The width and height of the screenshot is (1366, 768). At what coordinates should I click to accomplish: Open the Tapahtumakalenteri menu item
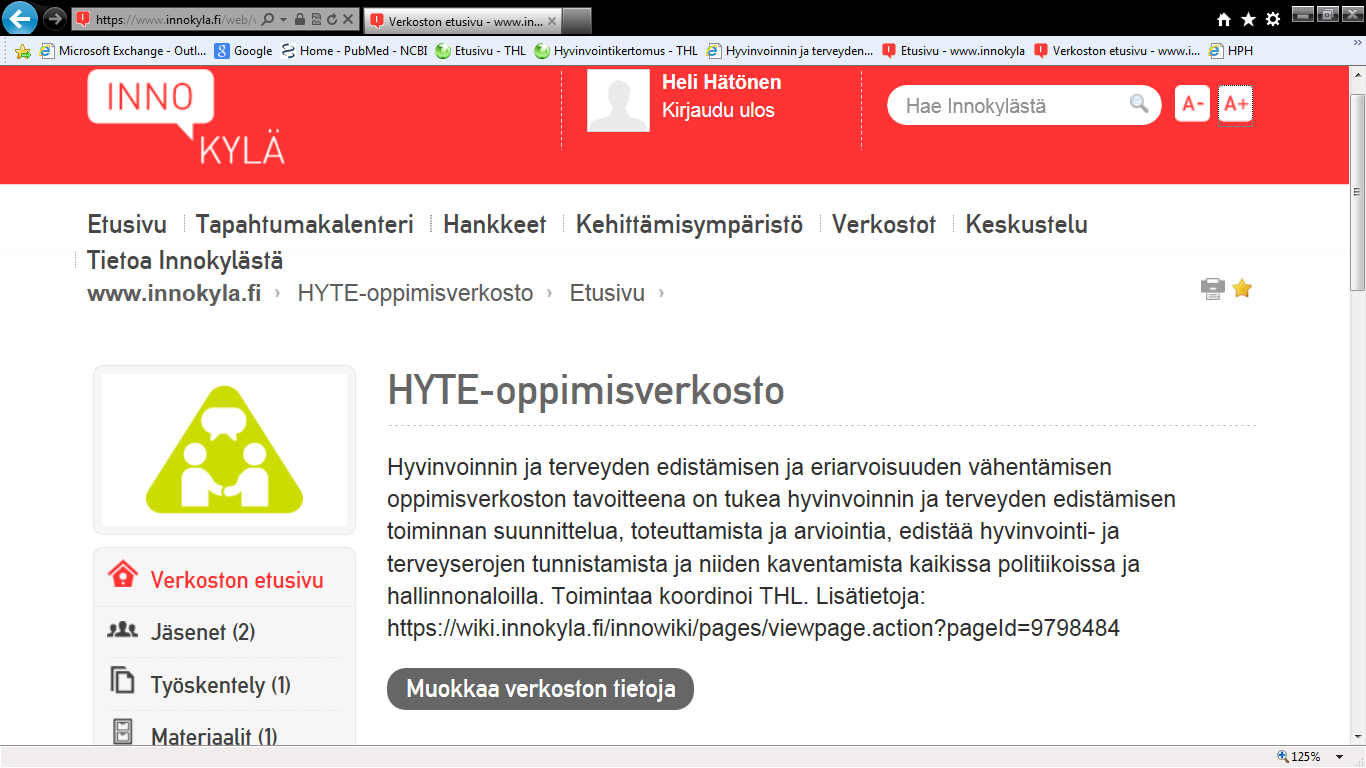pyautogui.click(x=305, y=224)
